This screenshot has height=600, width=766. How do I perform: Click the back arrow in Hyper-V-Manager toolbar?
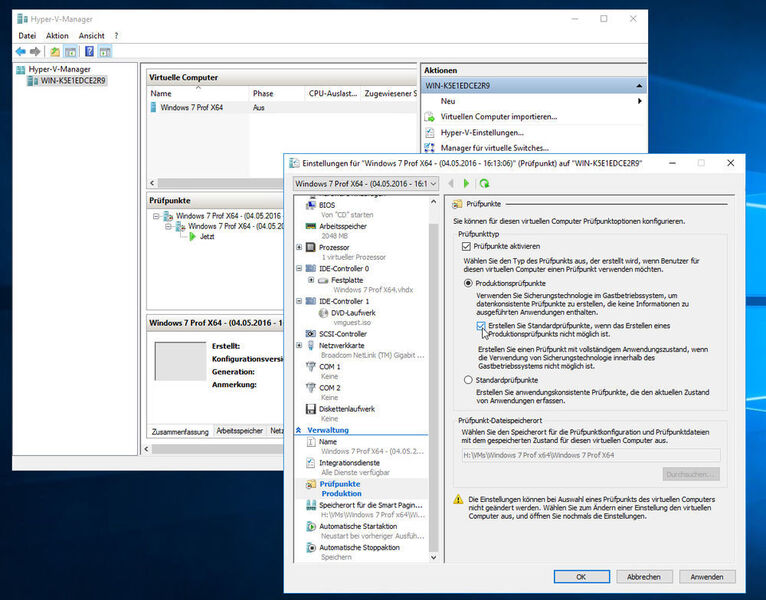point(21,51)
